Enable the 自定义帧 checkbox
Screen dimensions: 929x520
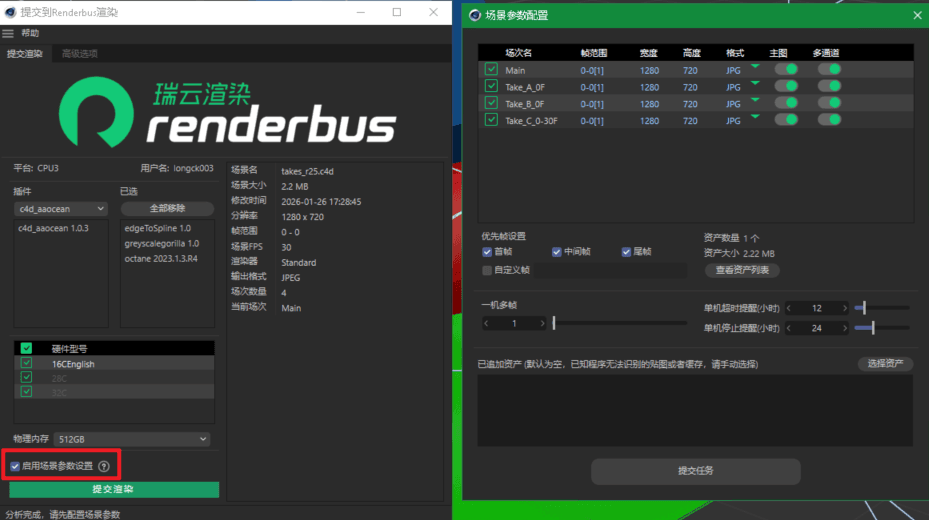487,270
